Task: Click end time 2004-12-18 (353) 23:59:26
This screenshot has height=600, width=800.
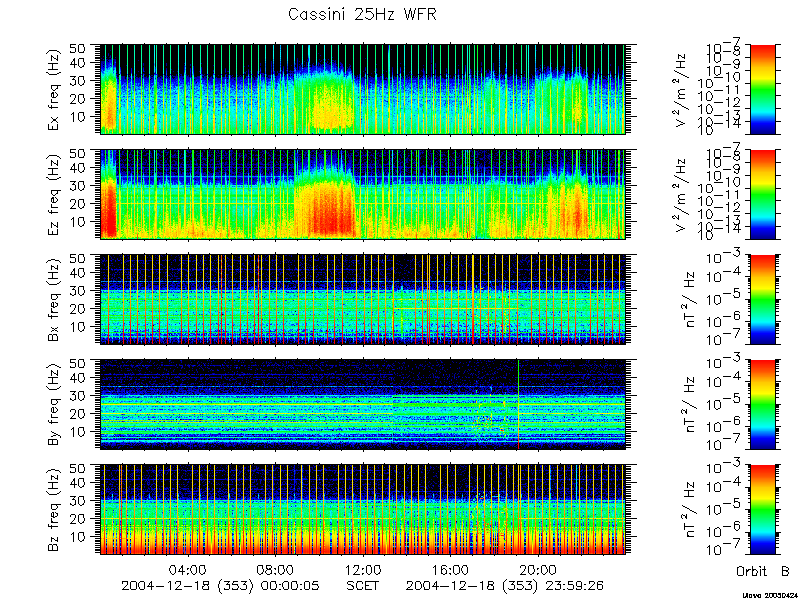Action: 505,586
